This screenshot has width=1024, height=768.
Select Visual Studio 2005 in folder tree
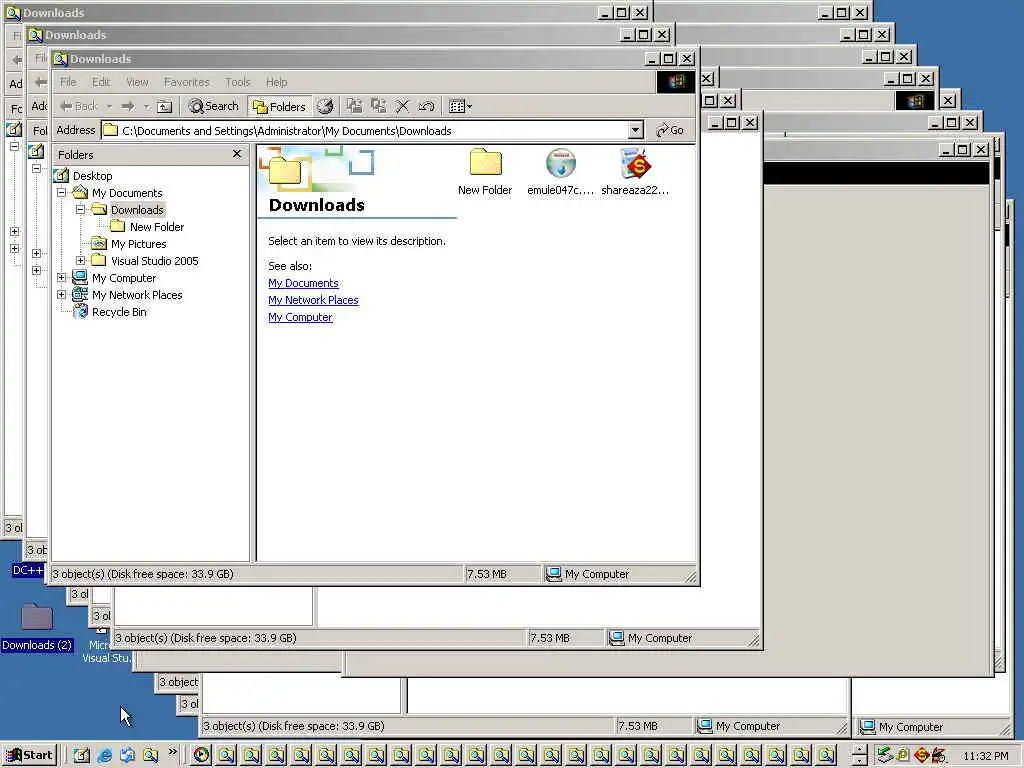click(x=155, y=261)
